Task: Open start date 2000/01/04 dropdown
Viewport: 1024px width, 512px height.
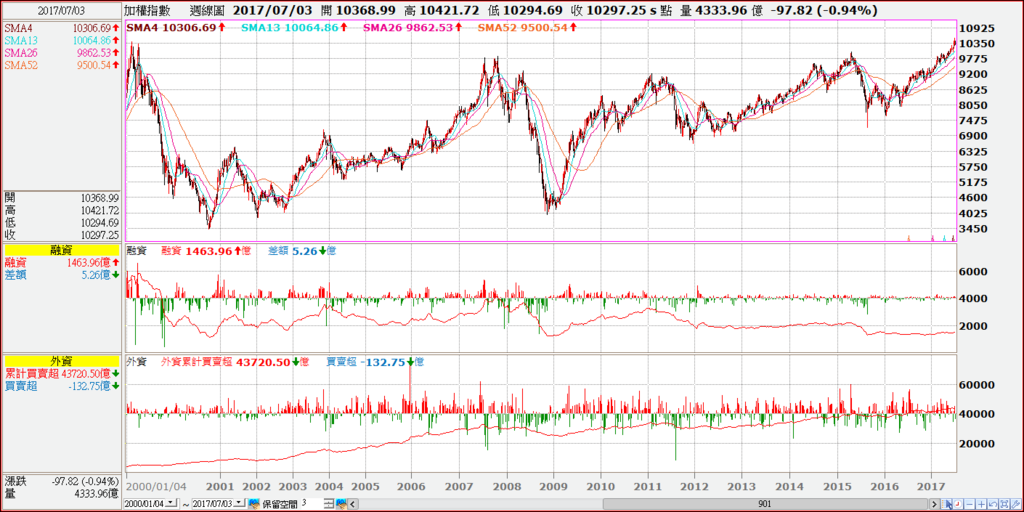Action: coord(171,503)
